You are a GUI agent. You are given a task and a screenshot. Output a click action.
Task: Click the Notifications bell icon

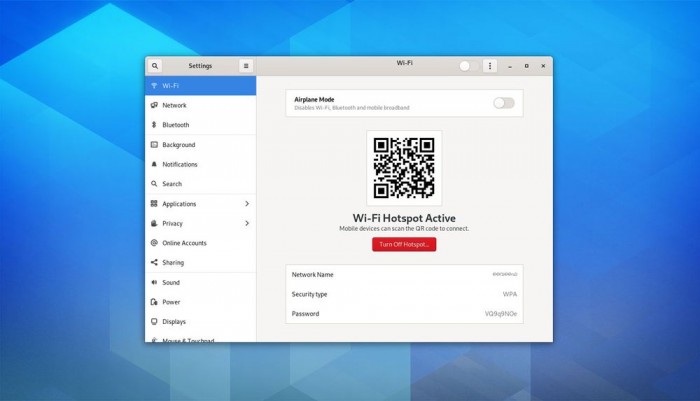(154, 164)
